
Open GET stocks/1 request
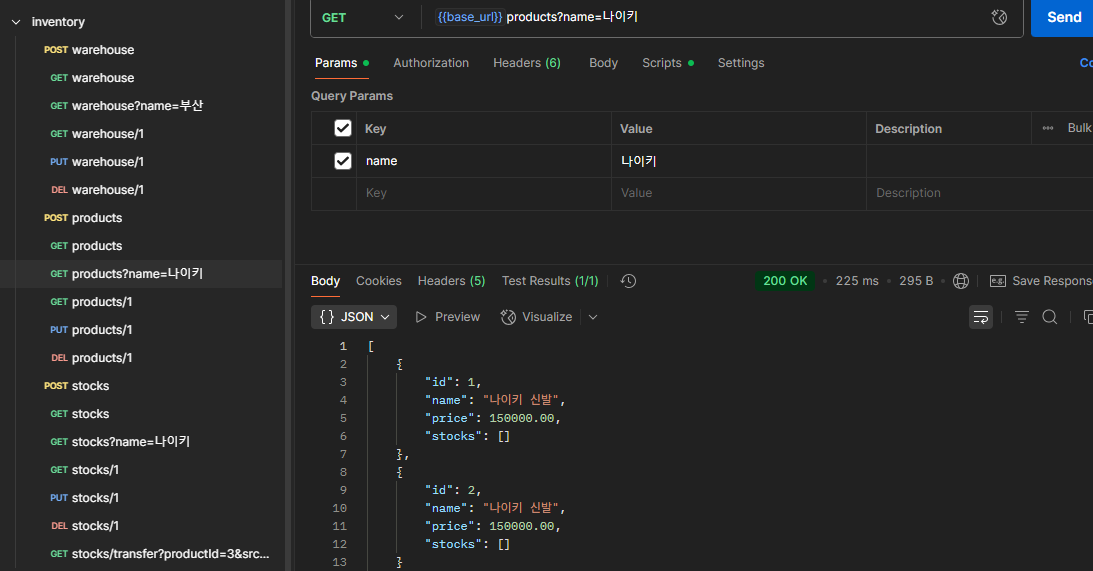84,470
